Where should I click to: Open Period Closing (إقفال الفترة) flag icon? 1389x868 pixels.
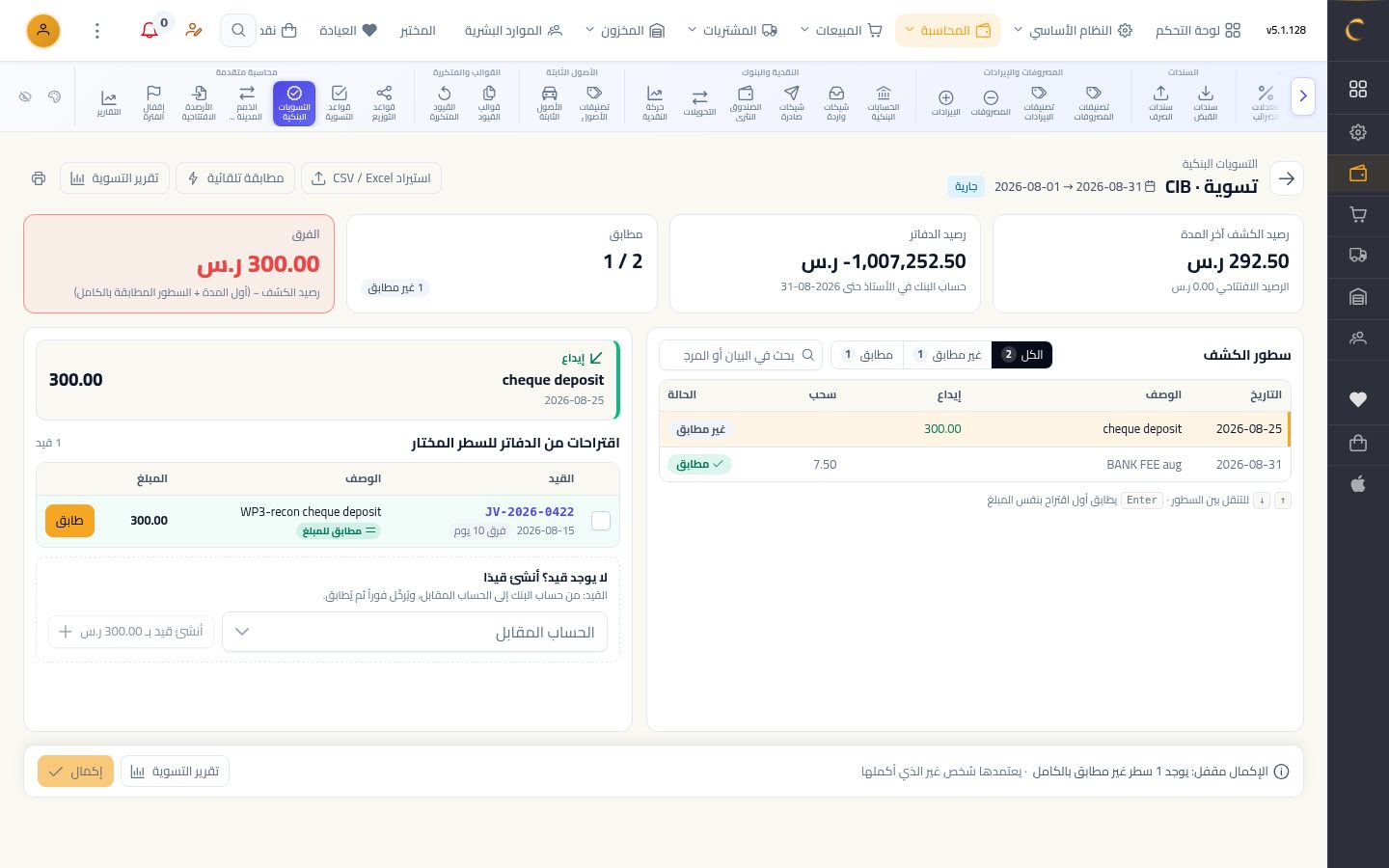coord(153,103)
